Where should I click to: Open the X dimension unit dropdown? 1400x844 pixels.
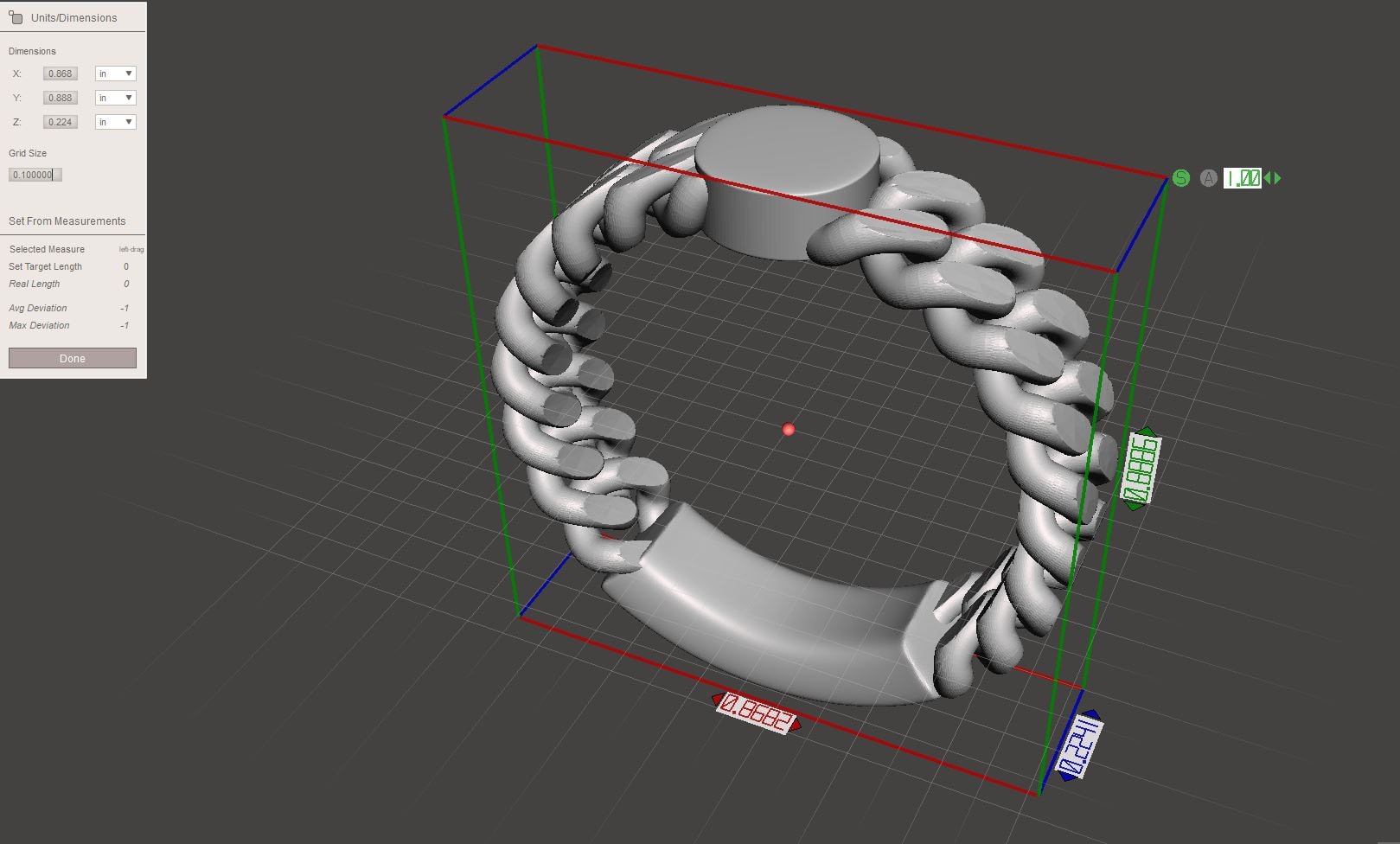point(116,74)
